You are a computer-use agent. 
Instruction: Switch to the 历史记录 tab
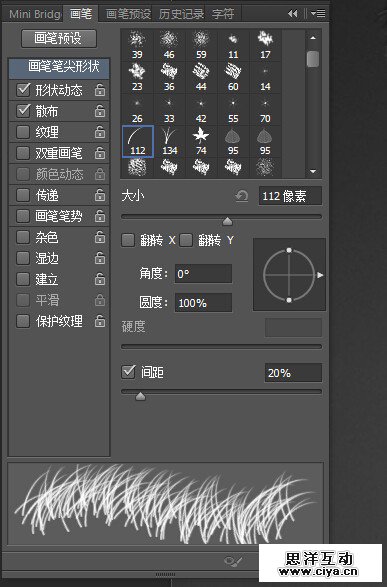point(181,14)
